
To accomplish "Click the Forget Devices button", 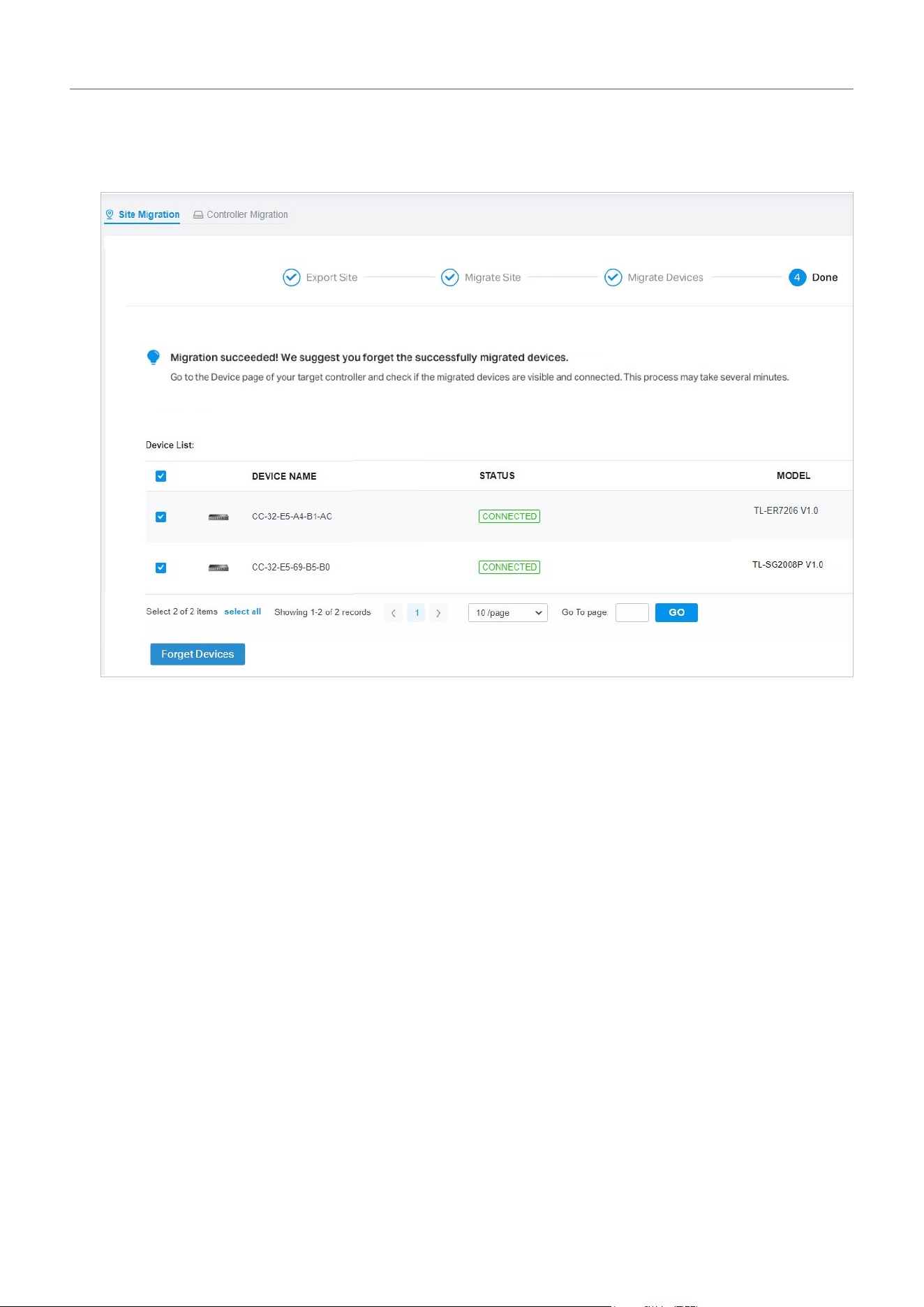I will [x=198, y=654].
